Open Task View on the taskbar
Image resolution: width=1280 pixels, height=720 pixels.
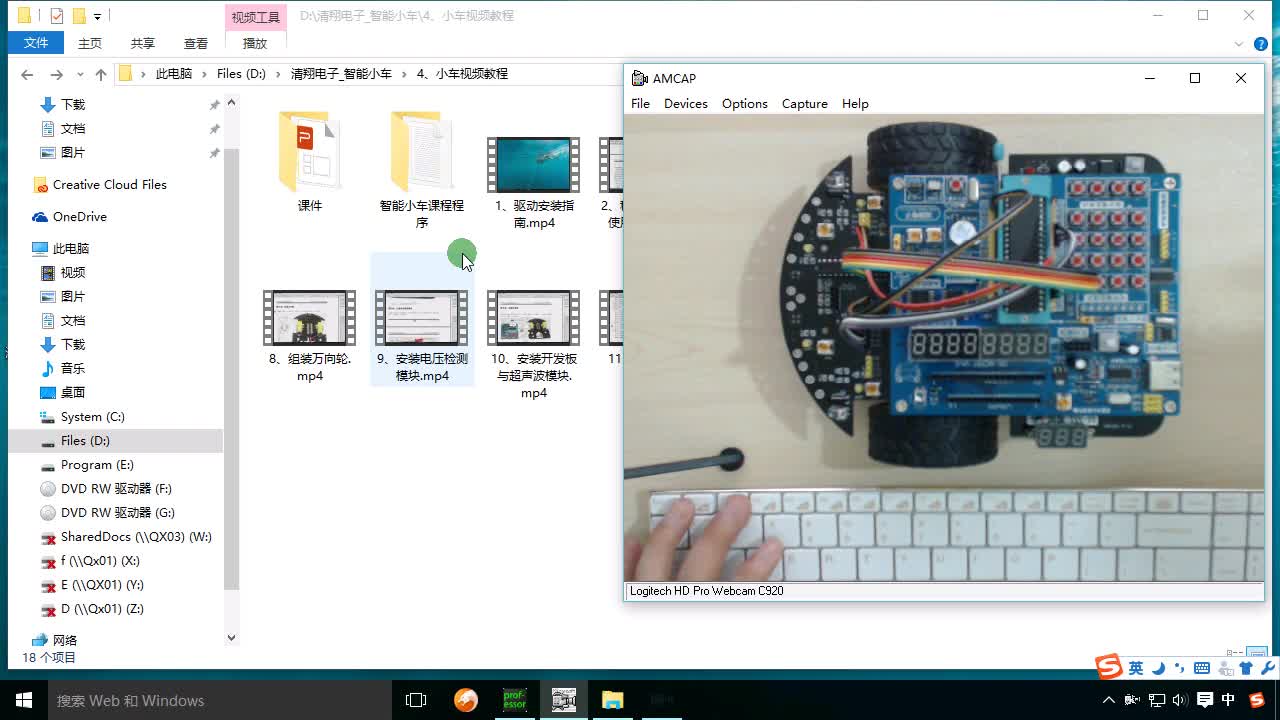(416, 700)
